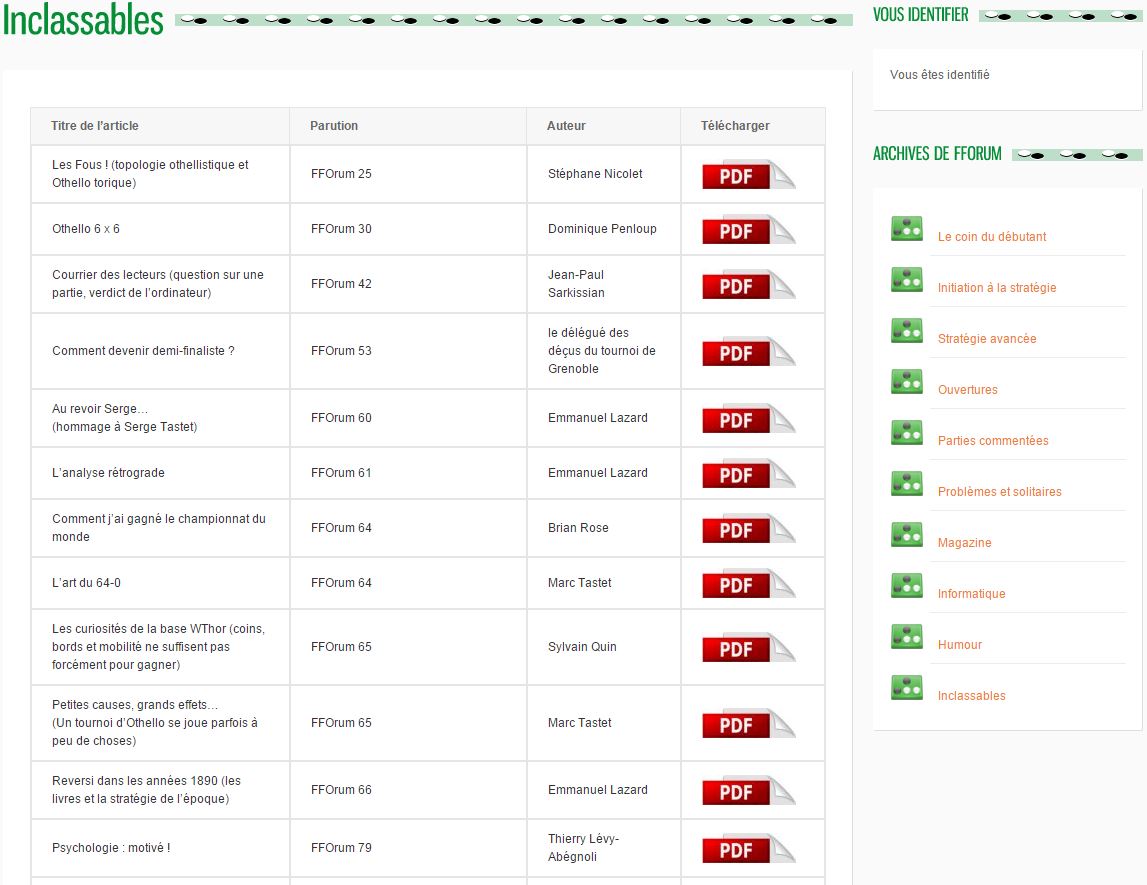Open the Stratégie avancée category
This screenshot has width=1147, height=885.
click(986, 339)
